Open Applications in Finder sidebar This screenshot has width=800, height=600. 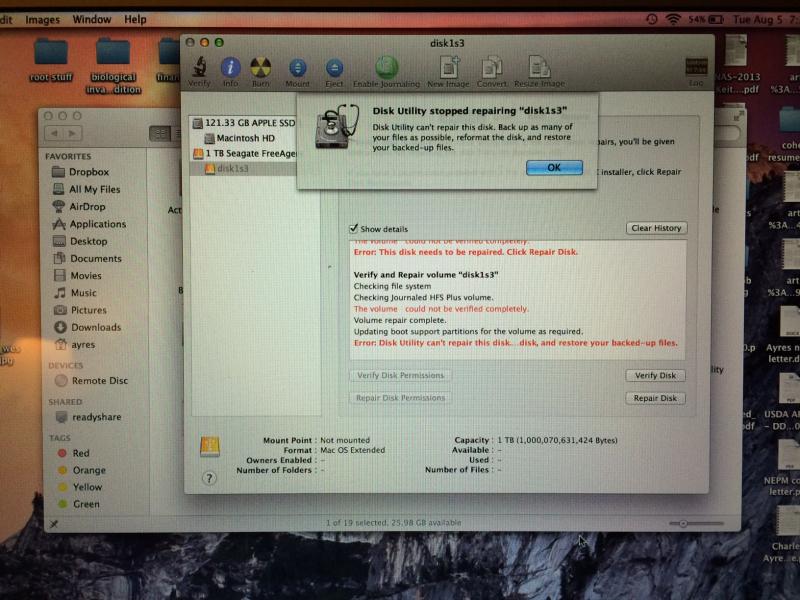click(x=89, y=224)
